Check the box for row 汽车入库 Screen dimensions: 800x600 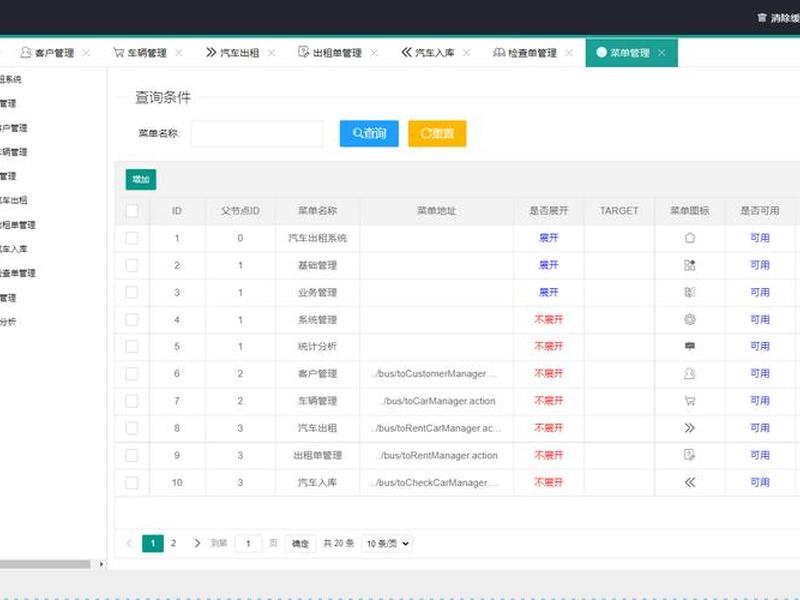(132, 483)
